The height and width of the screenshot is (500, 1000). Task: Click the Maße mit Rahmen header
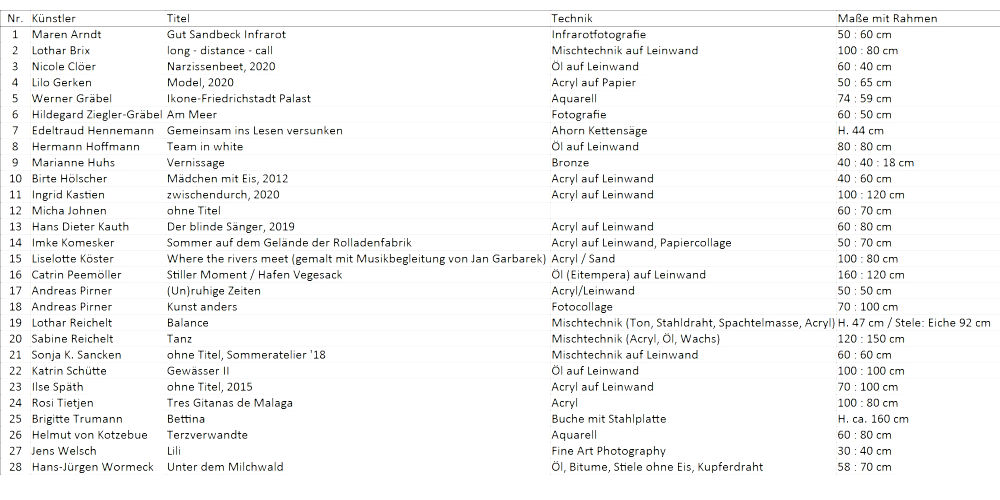[887, 18]
